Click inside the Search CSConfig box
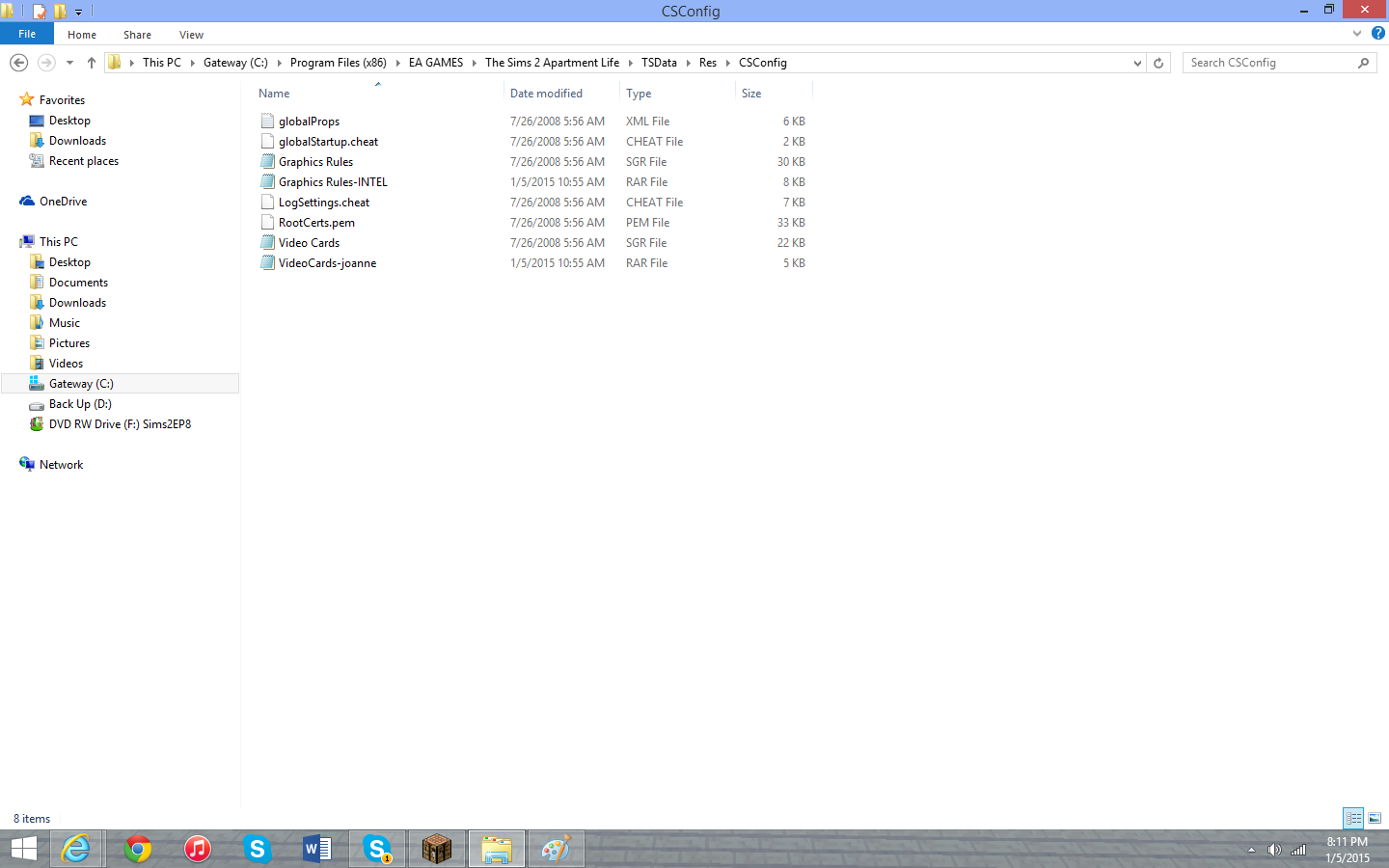Image resolution: width=1389 pixels, height=868 pixels. click(x=1268, y=63)
